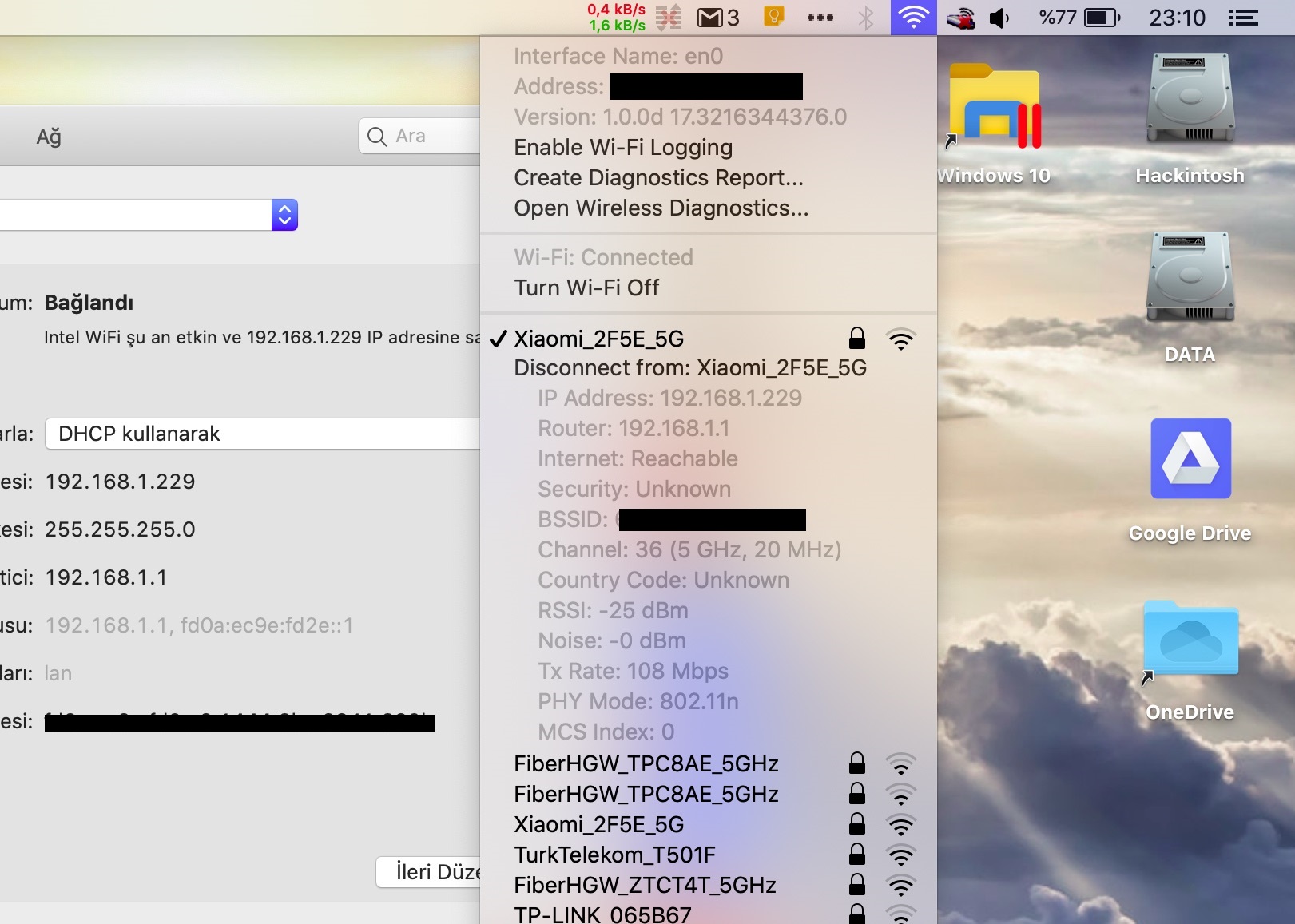Select the Windows 10 desktop shortcut

pos(995,108)
